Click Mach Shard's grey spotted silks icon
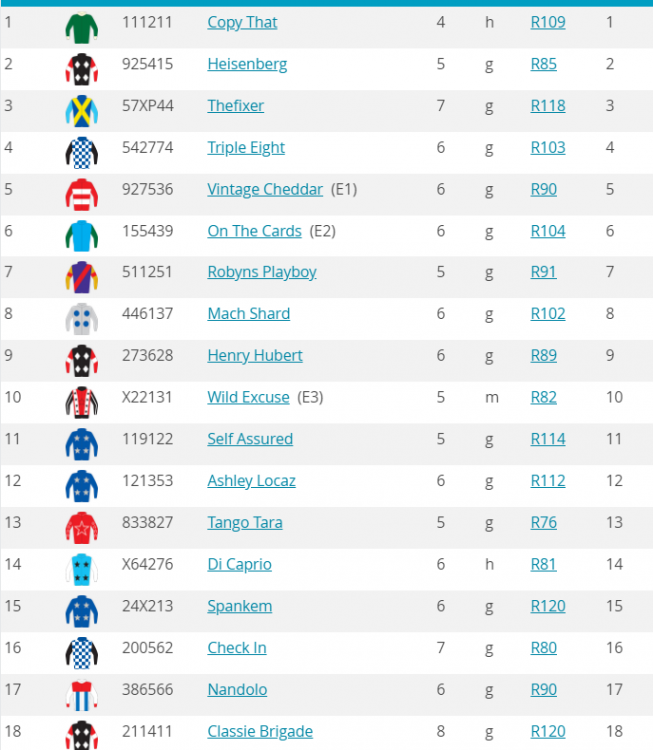This screenshot has width=653, height=750. coord(82,316)
